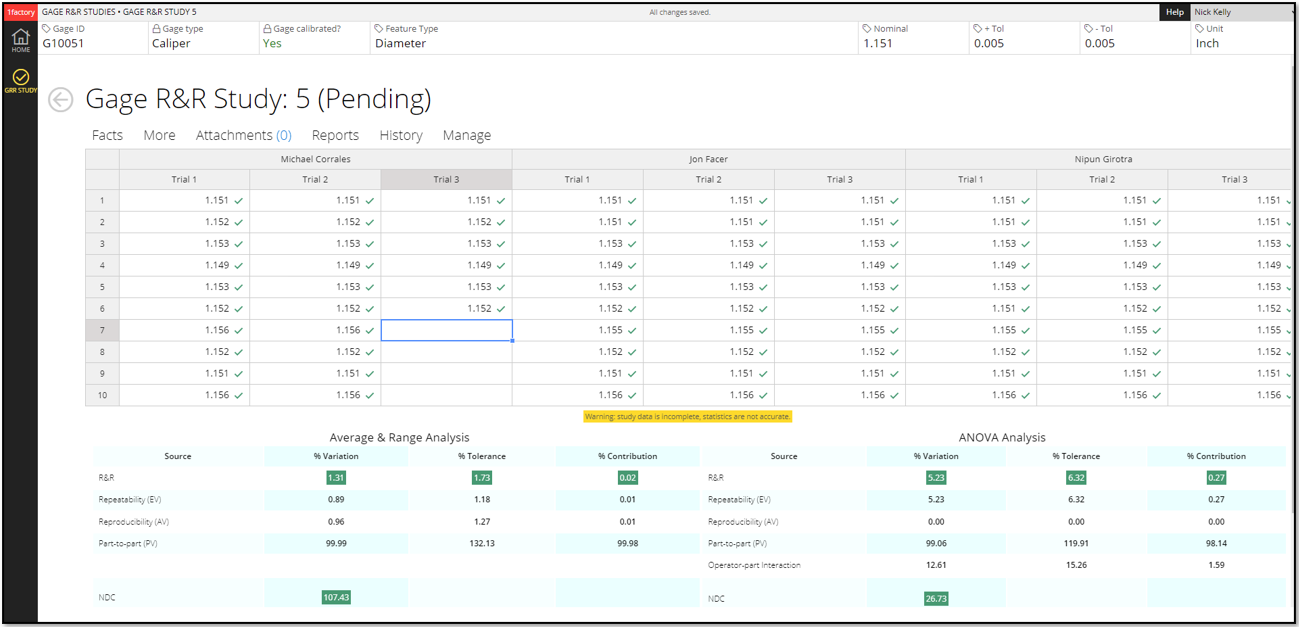This screenshot has width=1299, height=627.
Task: Open the GRR Study sidebar icon
Action: pos(20,81)
